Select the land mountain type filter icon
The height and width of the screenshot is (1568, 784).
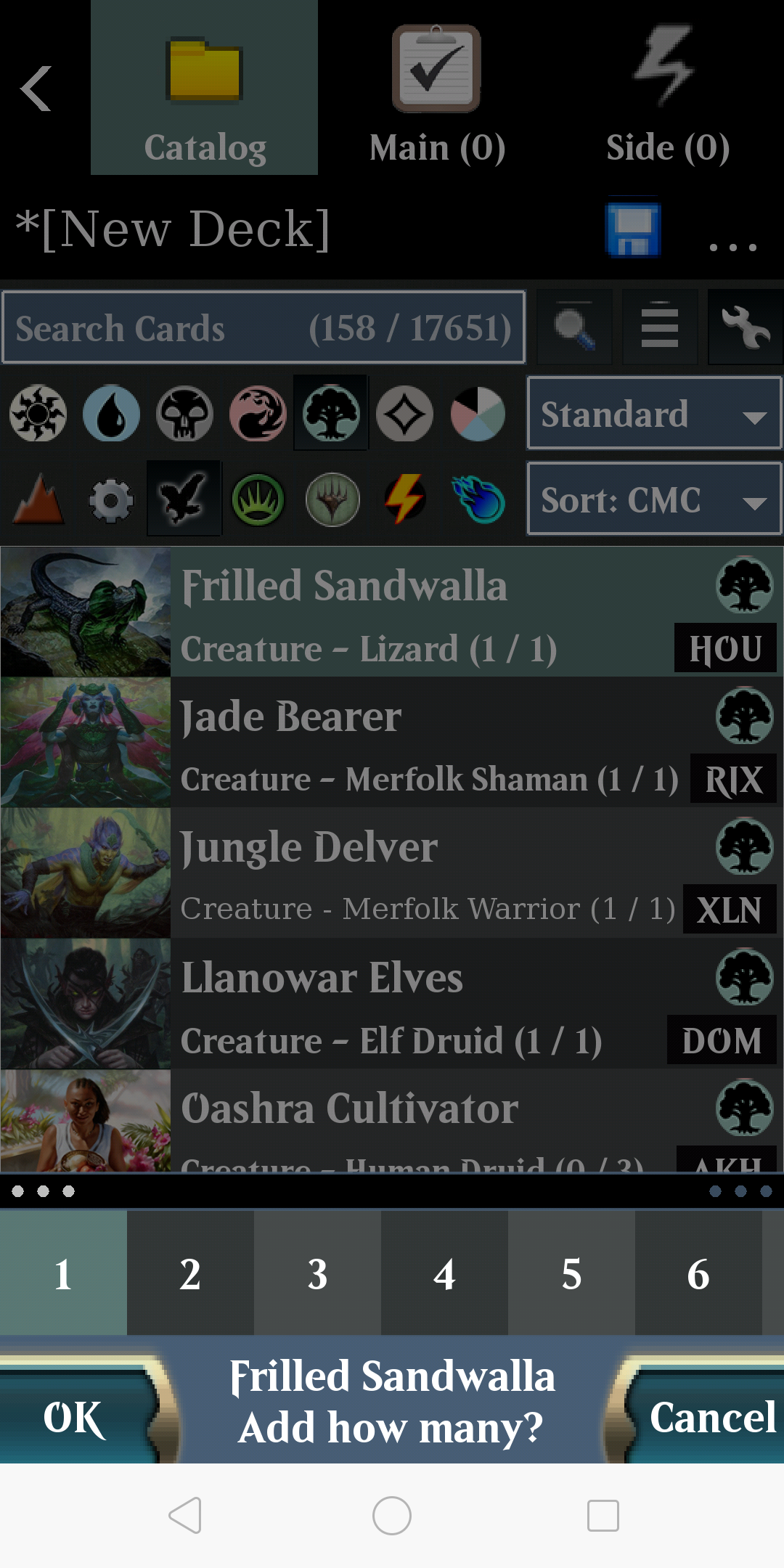(x=38, y=499)
